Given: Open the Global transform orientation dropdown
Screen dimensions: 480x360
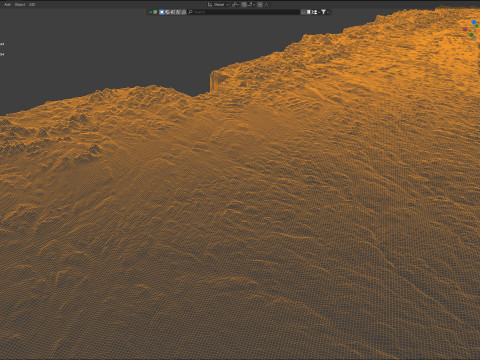Looking at the screenshot, I should click(x=218, y=5).
